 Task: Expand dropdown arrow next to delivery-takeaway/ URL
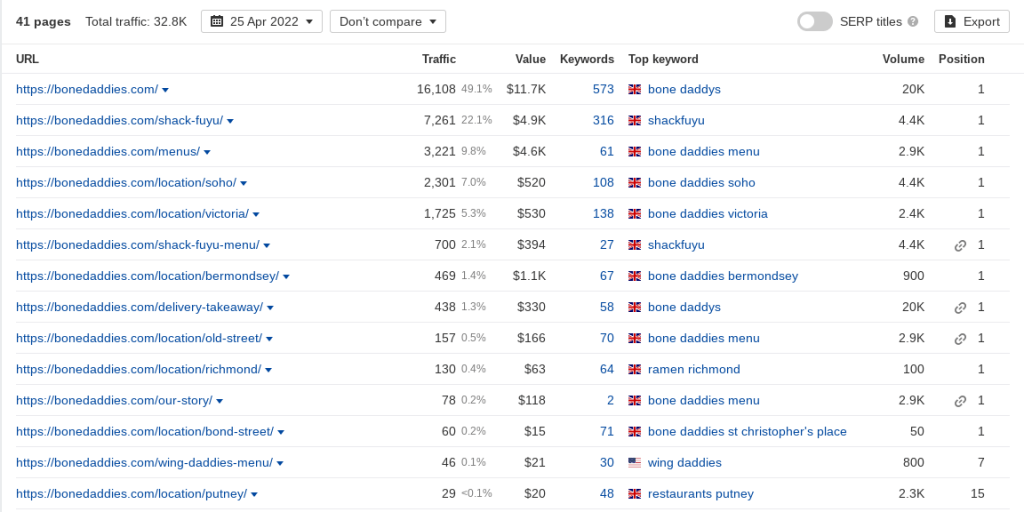[x=270, y=308]
